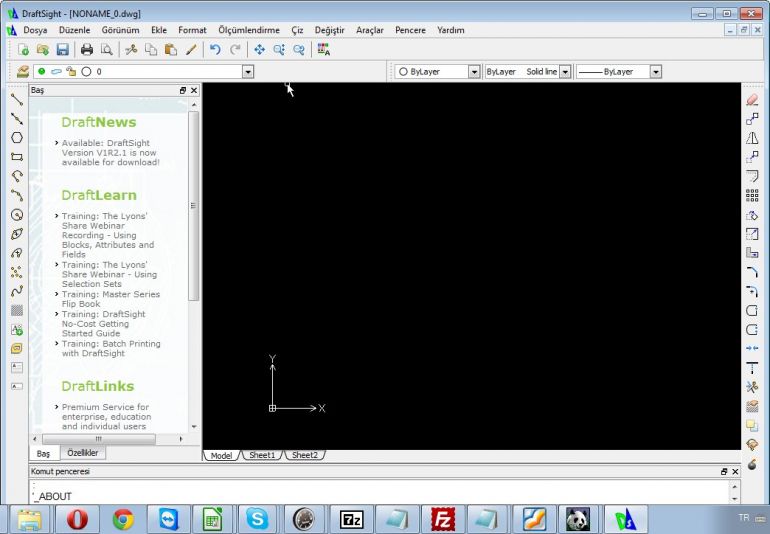The width and height of the screenshot is (770, 534).
Task: Open 7-Zip from the taskbar
Action: [x=351, y=519]
